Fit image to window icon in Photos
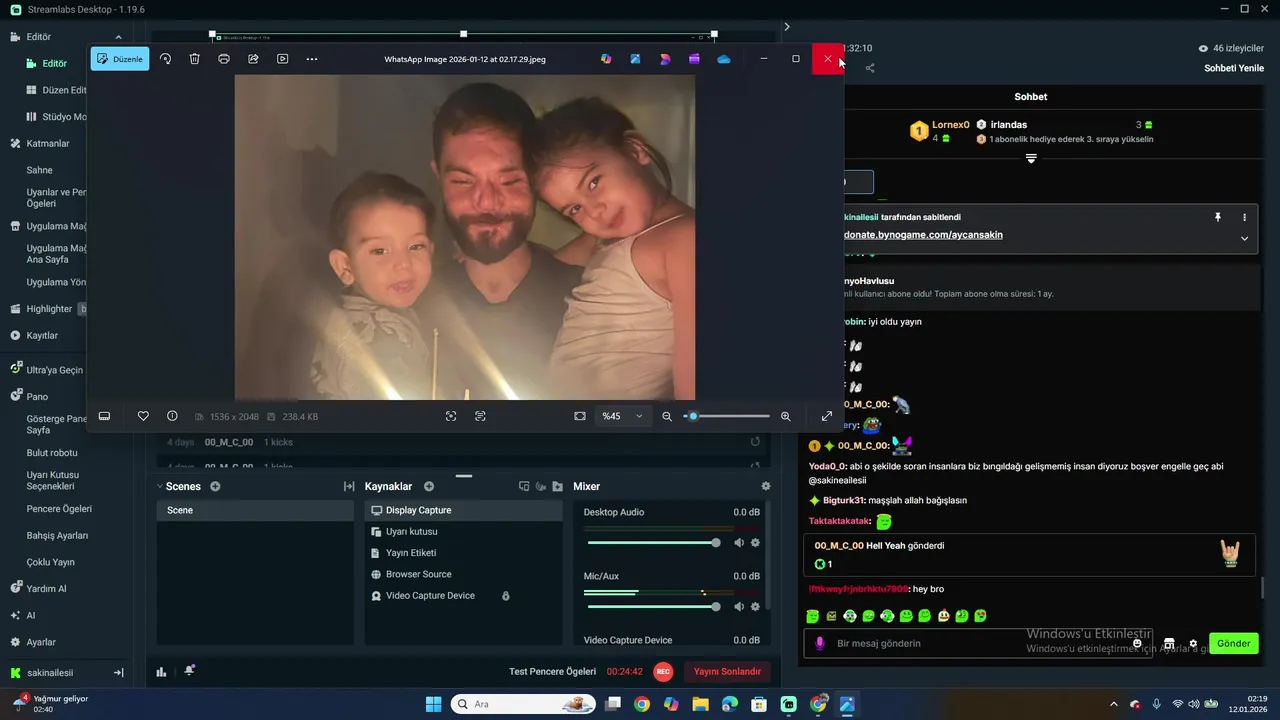The width and height of the screenshot is (1280, 720). pyautogui.click(x=580, y=416)
